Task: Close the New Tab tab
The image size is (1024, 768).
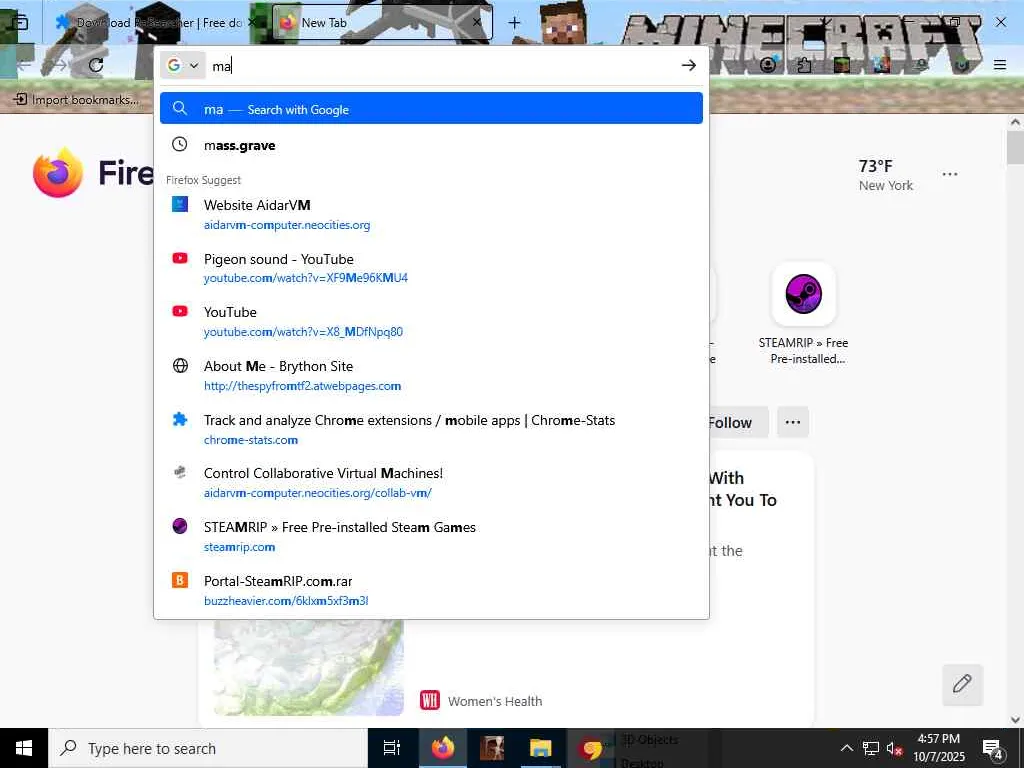Action: pyautogui.click(x=477, y=23)
